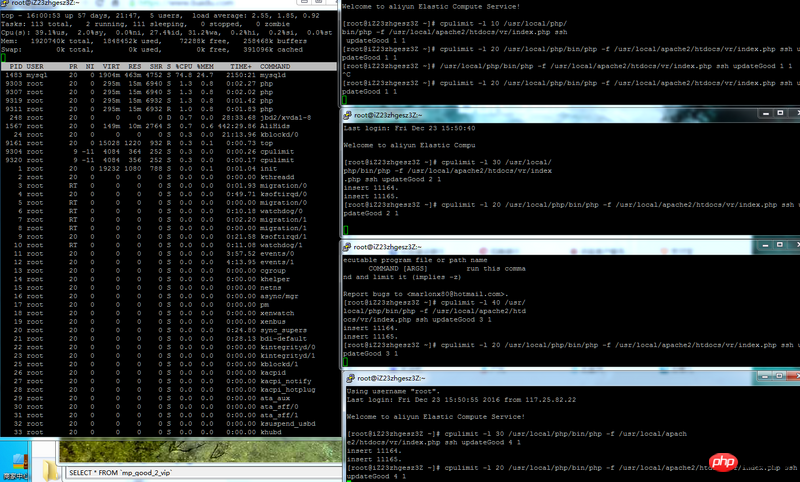Image resolution: width=800 pixels, height=482 pixels.
Task: Click the COMMAND column header in top
Action: (x=275, y=66)
